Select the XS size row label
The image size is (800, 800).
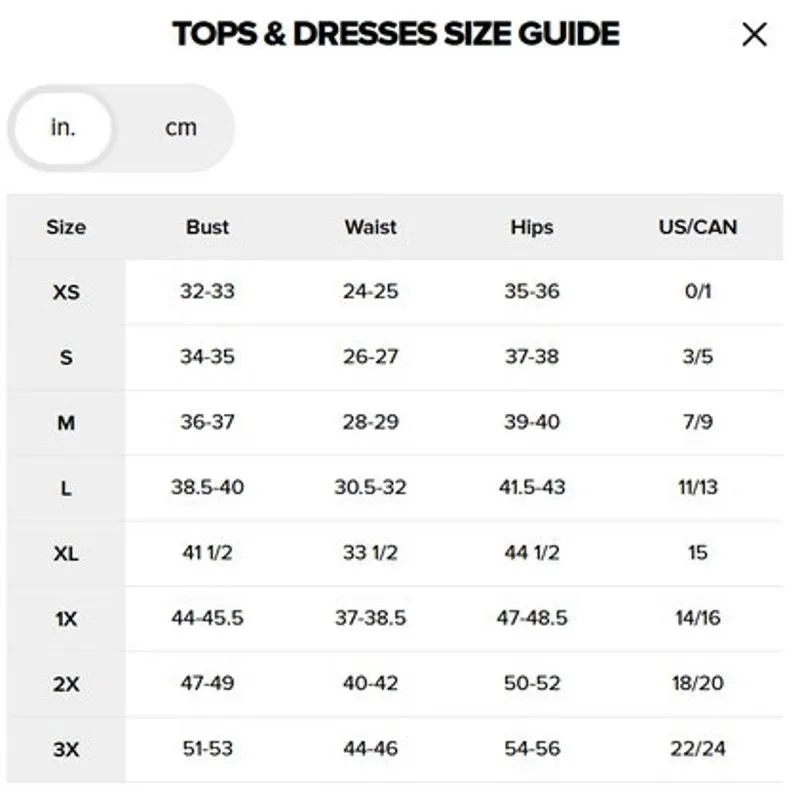pyautogui.click(x=66, y=292)
